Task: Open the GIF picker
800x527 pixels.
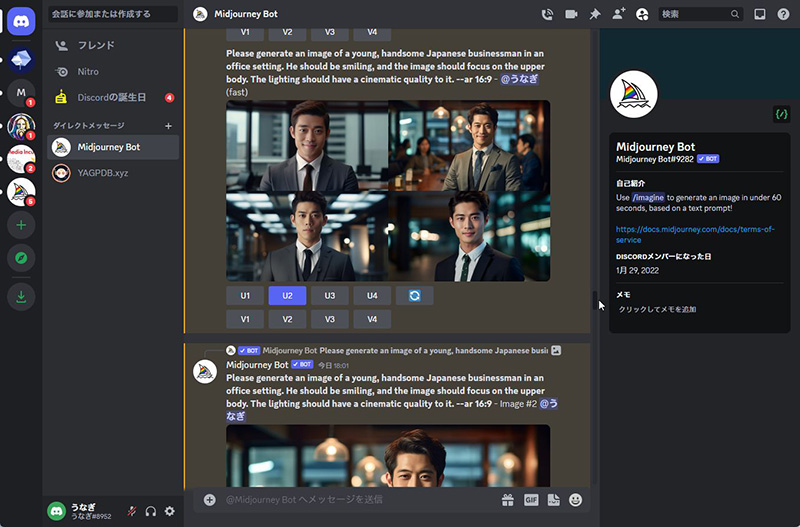Action: pyautogui.click(x=531, y=499)
